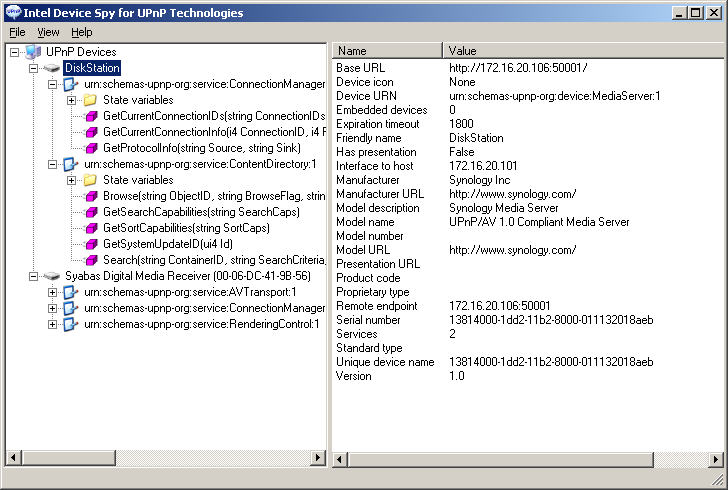Select the Friendly name property row

click(x=527, y=138)
